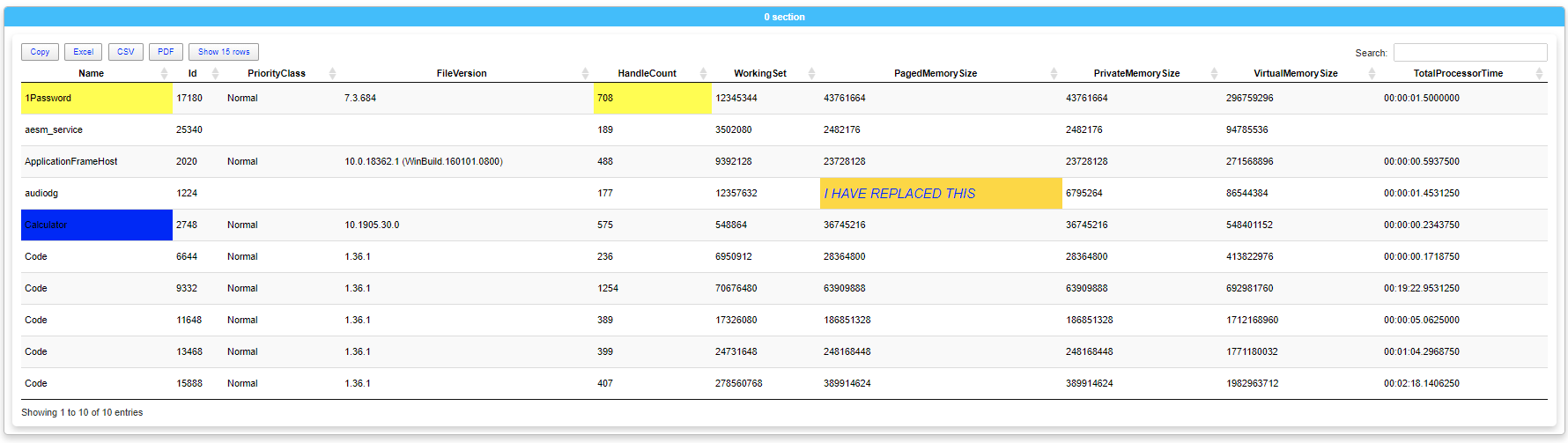The width and height of the screenshot is (1568, 443).
Task: Sort by PriorityClass using its sort icon
Action: [332, 73]
